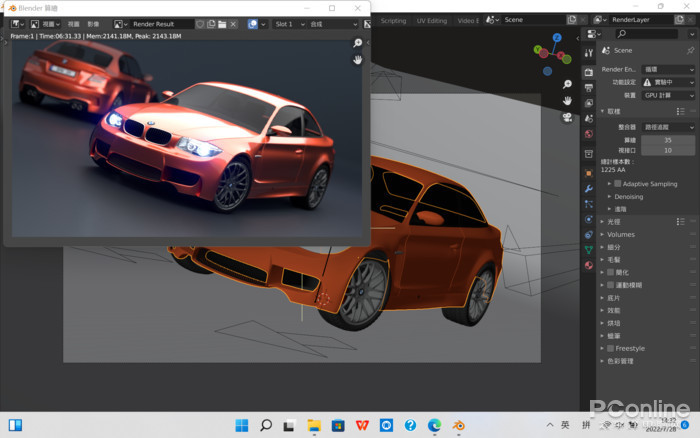The image size is (700, 438).
Task: Switch to the Video Editing workspace tab
Action: pos(467,21)
